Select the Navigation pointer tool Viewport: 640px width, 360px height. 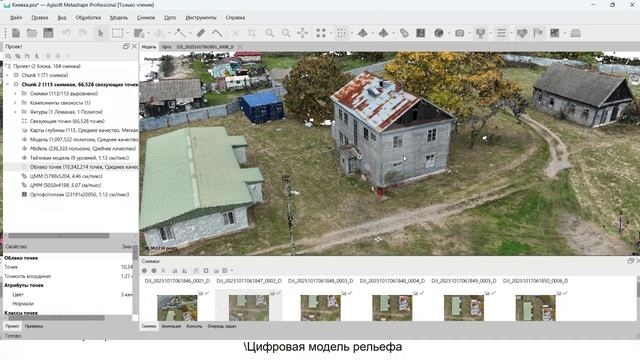(x=101, y=33)
